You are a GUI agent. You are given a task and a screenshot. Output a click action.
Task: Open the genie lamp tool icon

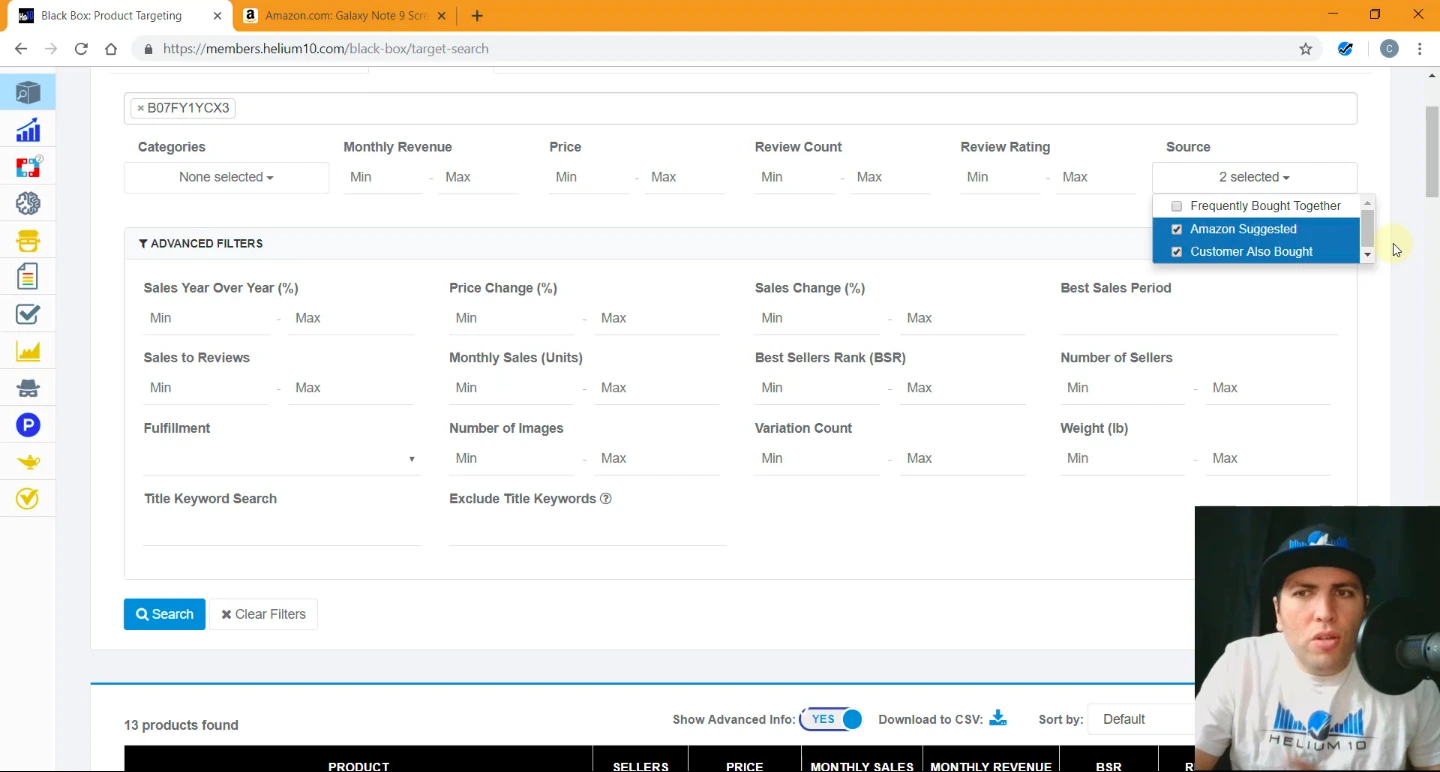point(28,462)
